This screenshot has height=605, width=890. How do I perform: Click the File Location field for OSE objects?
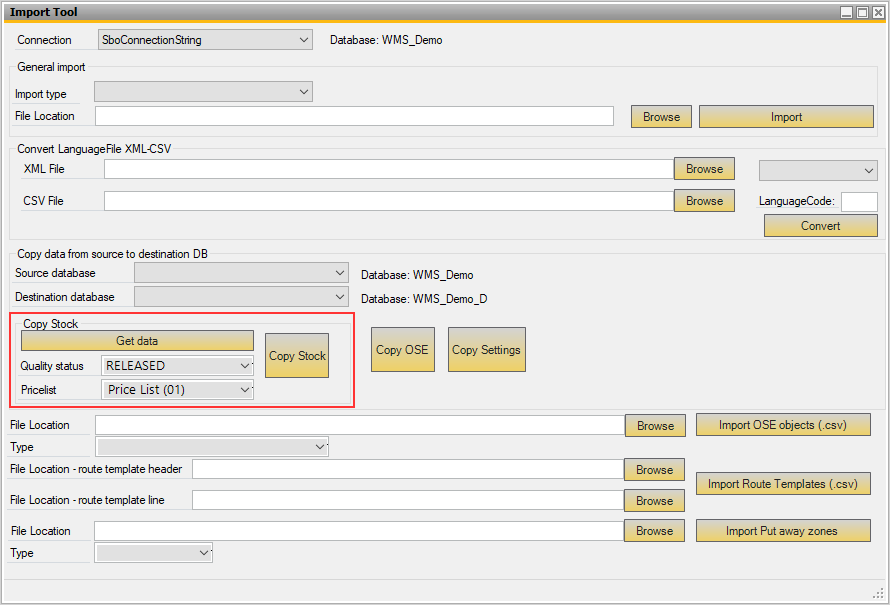coord(360,425)
